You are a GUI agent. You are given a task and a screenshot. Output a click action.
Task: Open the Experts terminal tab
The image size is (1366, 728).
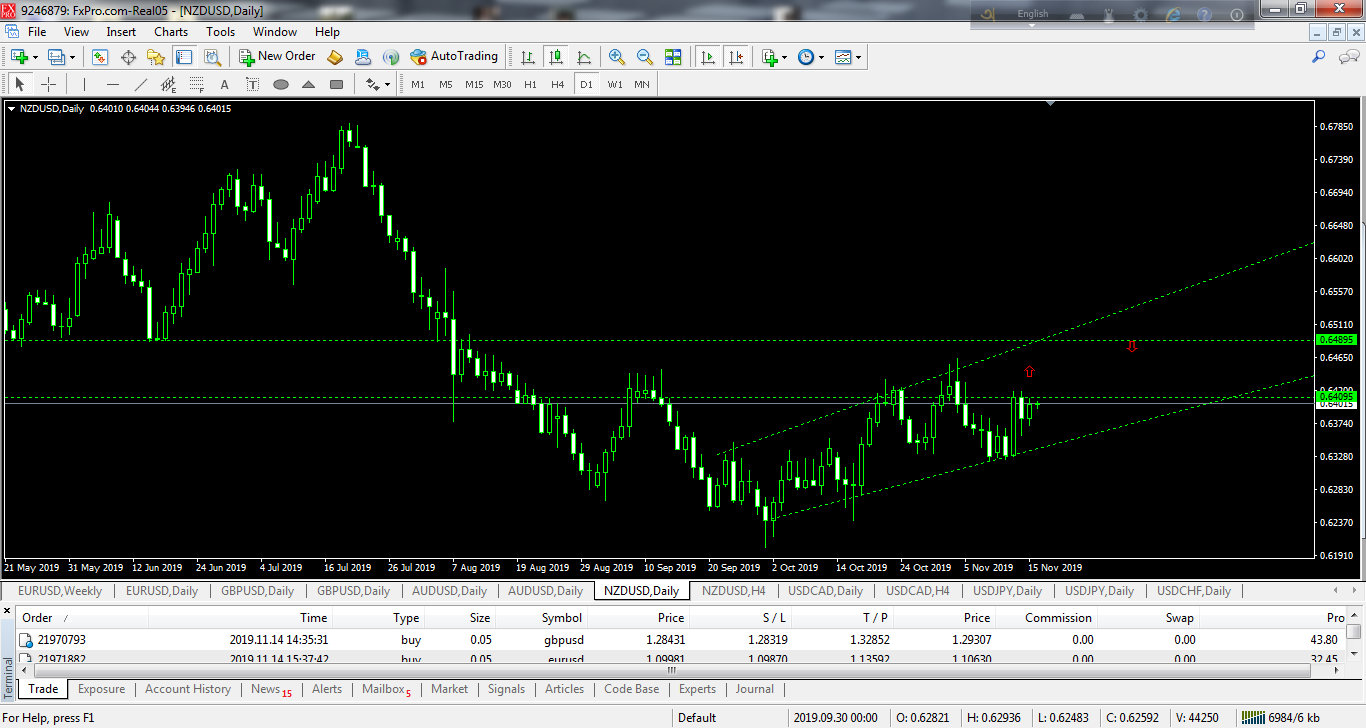click(697, 689)
